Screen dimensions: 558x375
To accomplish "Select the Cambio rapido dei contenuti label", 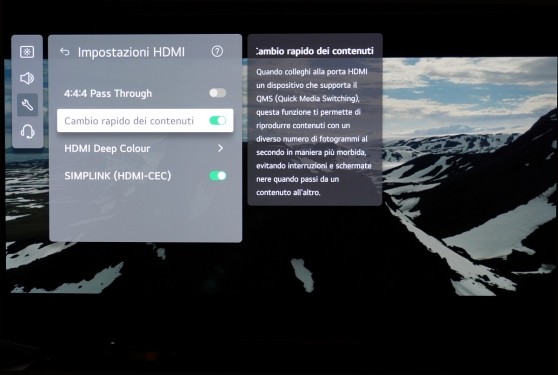I will 129,121.
